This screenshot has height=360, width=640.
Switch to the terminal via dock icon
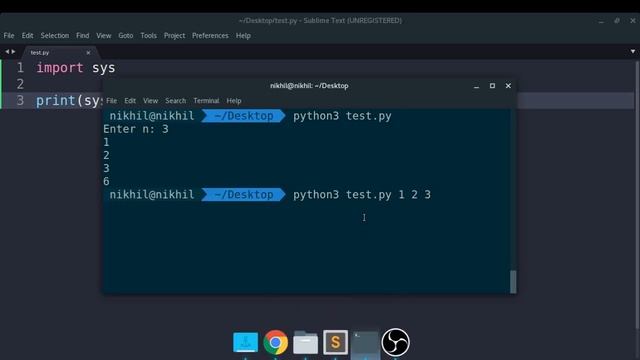pyautogui.click(x=365, y=342)
